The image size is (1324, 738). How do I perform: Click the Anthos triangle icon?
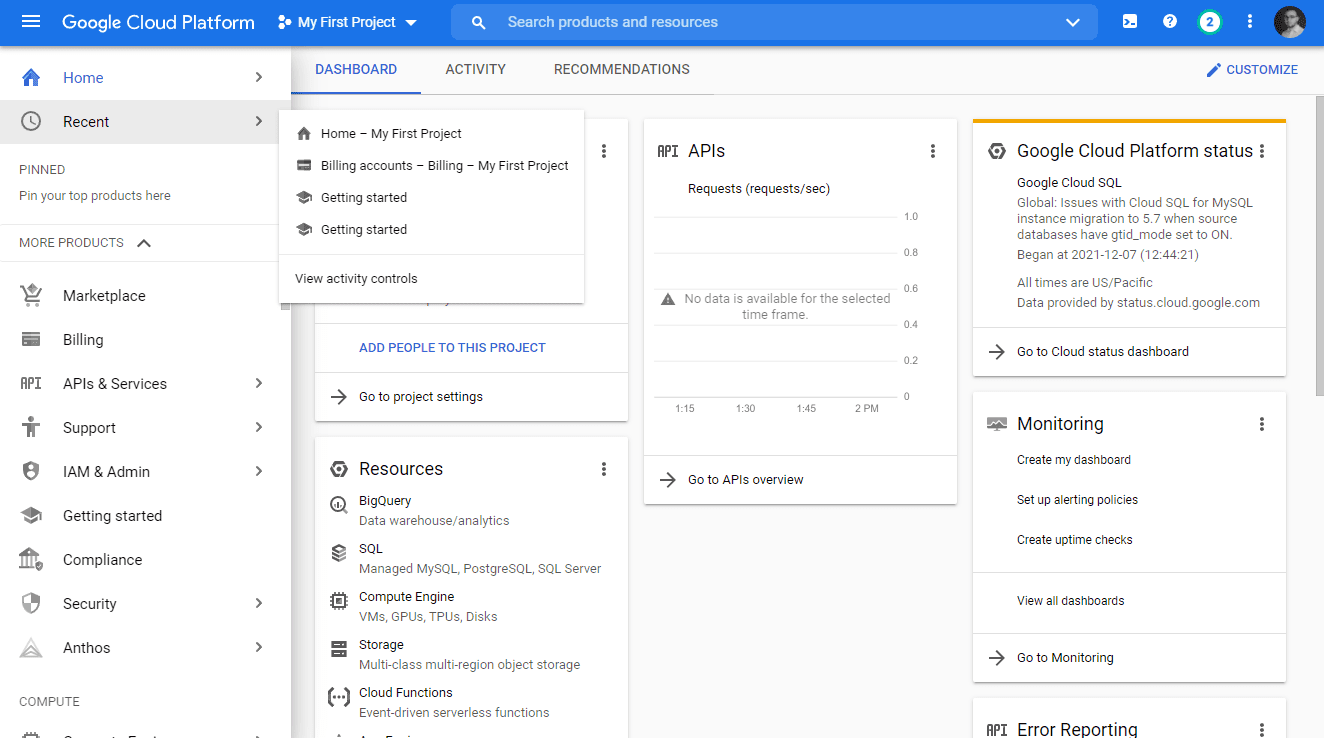pyautogui.click(x=31, y=647)
